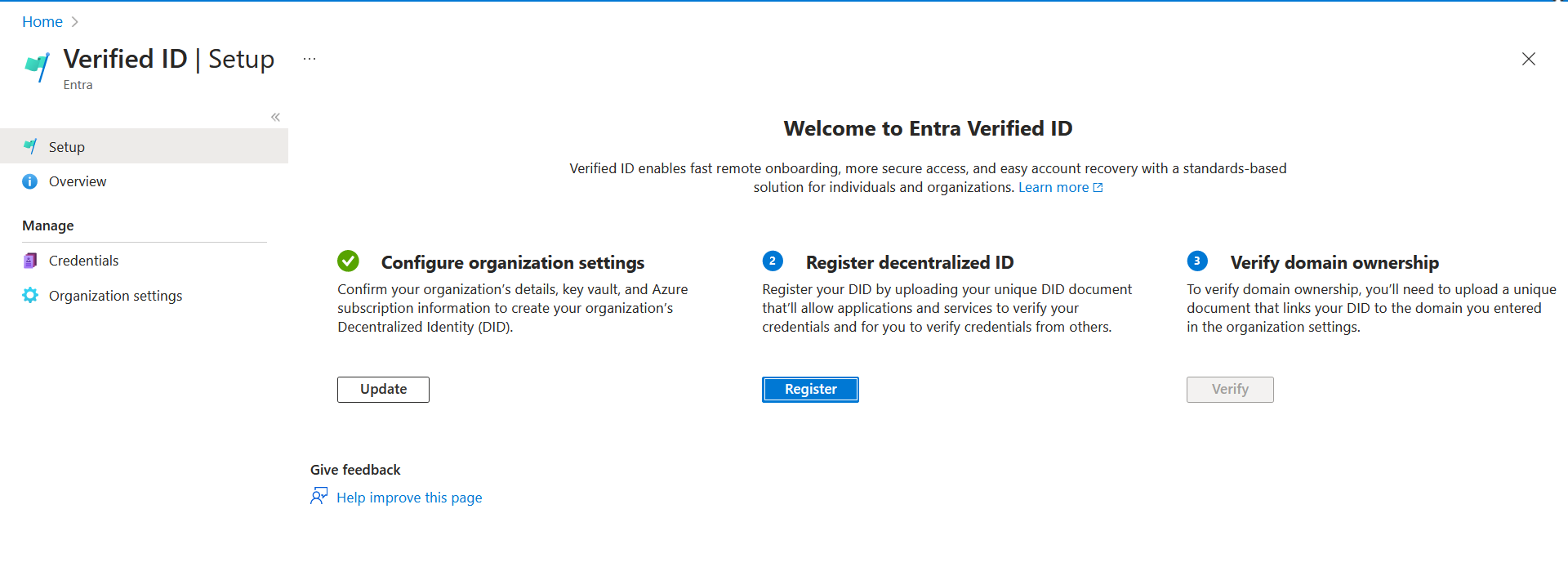Open Credentials under Manage
Viewport: 1568px width, 567px height.
point(144,261)
